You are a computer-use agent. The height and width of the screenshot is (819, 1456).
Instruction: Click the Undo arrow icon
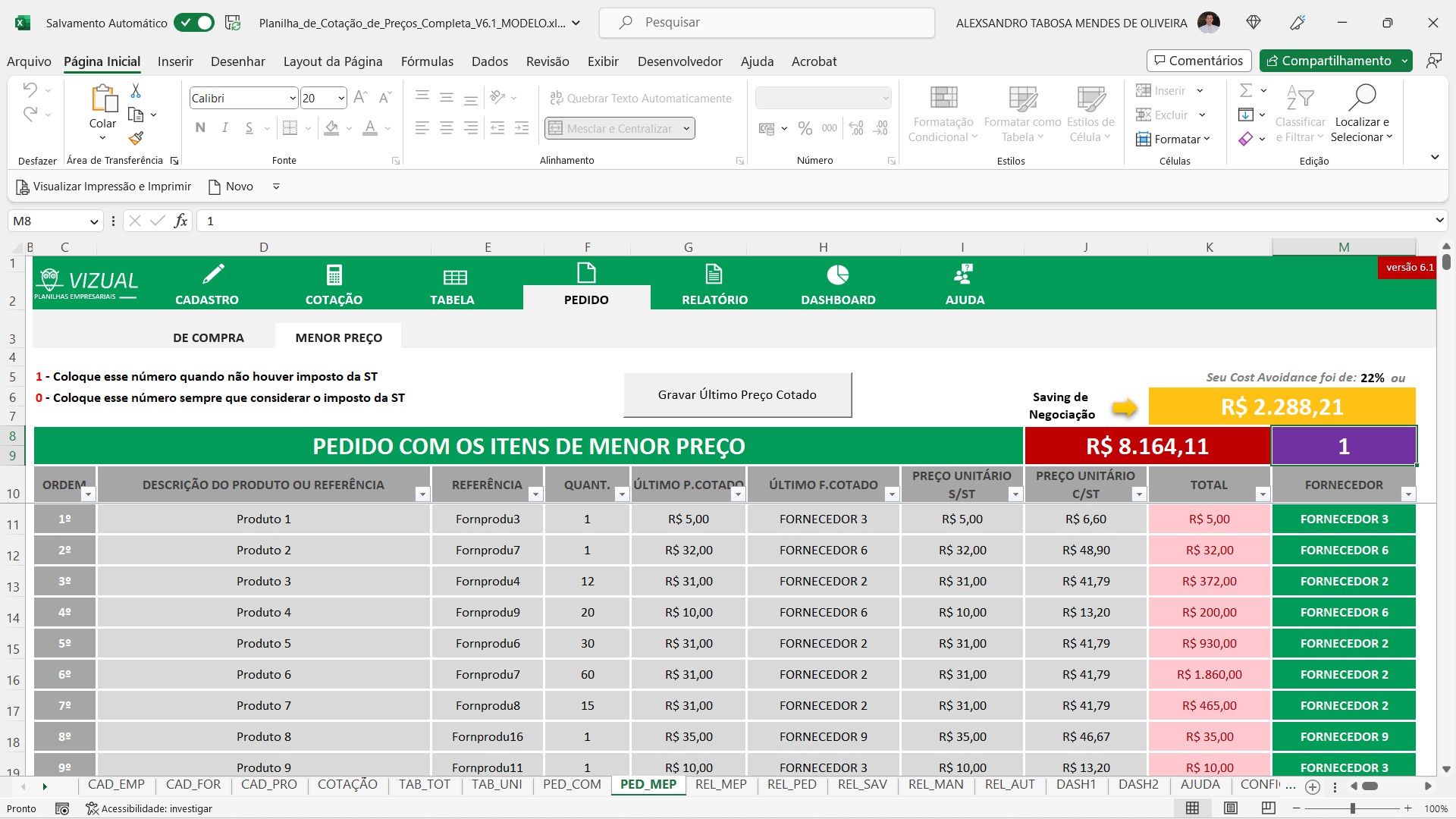pos(30,90)
